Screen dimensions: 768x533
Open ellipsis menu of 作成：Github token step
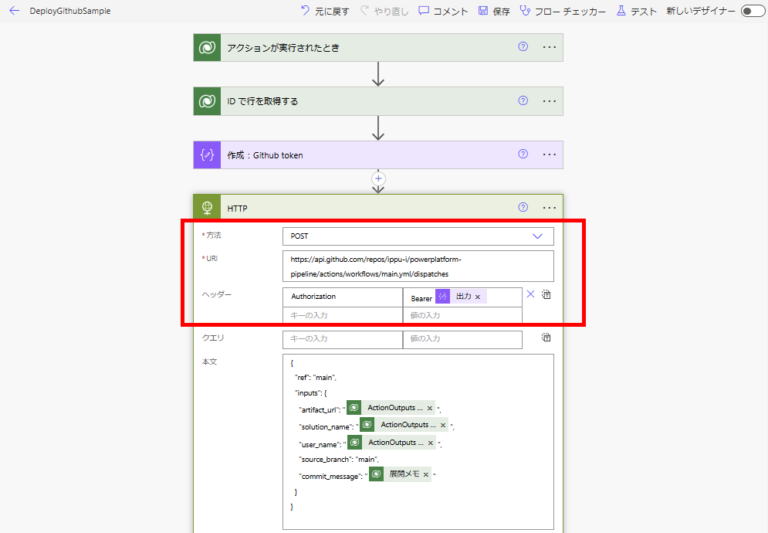548,155
